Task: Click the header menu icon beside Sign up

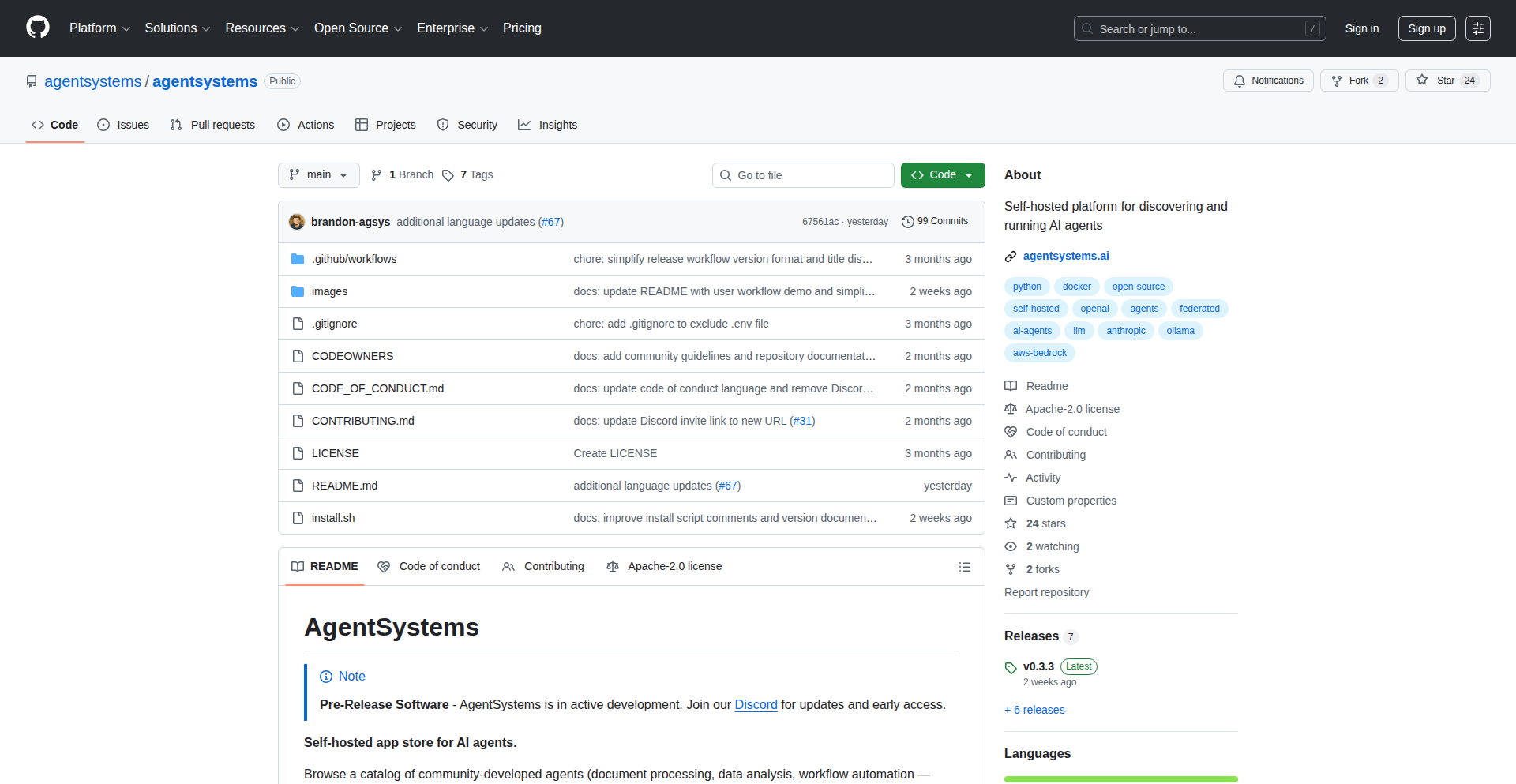Action: pos(1477,28)
